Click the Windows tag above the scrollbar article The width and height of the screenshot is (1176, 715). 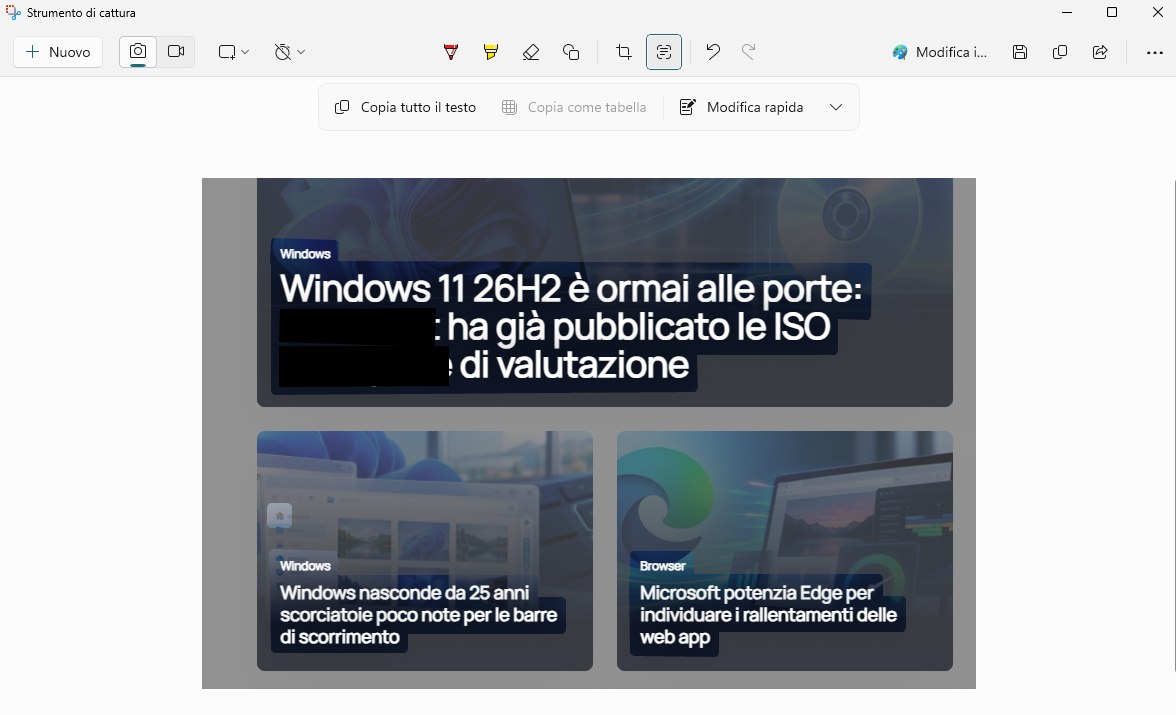(x=305, y=566)
